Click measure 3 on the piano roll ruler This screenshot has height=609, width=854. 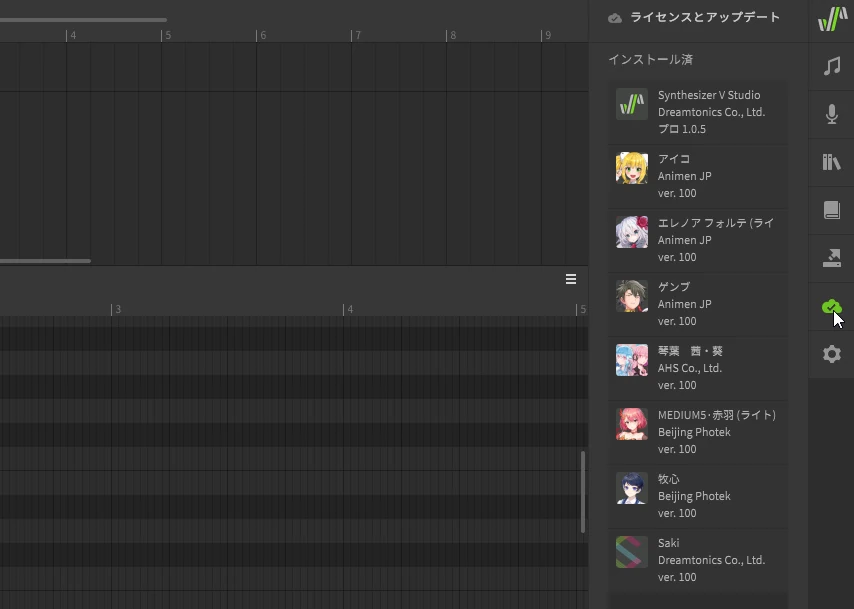117,309
